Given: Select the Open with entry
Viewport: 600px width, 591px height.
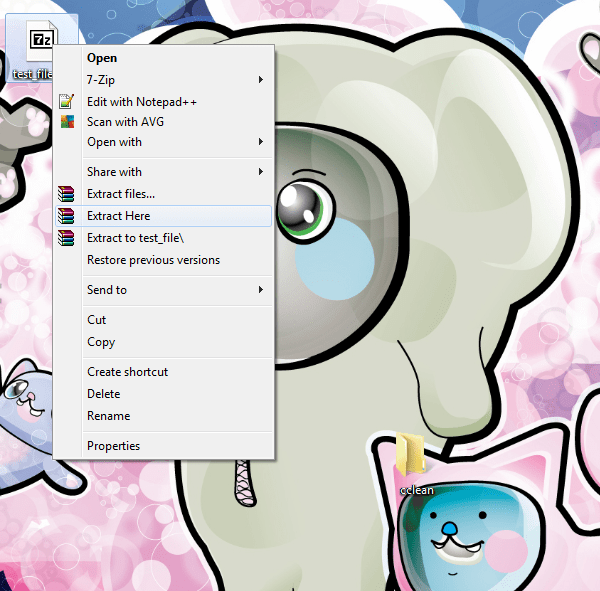Looking at the screenshot, I should coord(164,142).
